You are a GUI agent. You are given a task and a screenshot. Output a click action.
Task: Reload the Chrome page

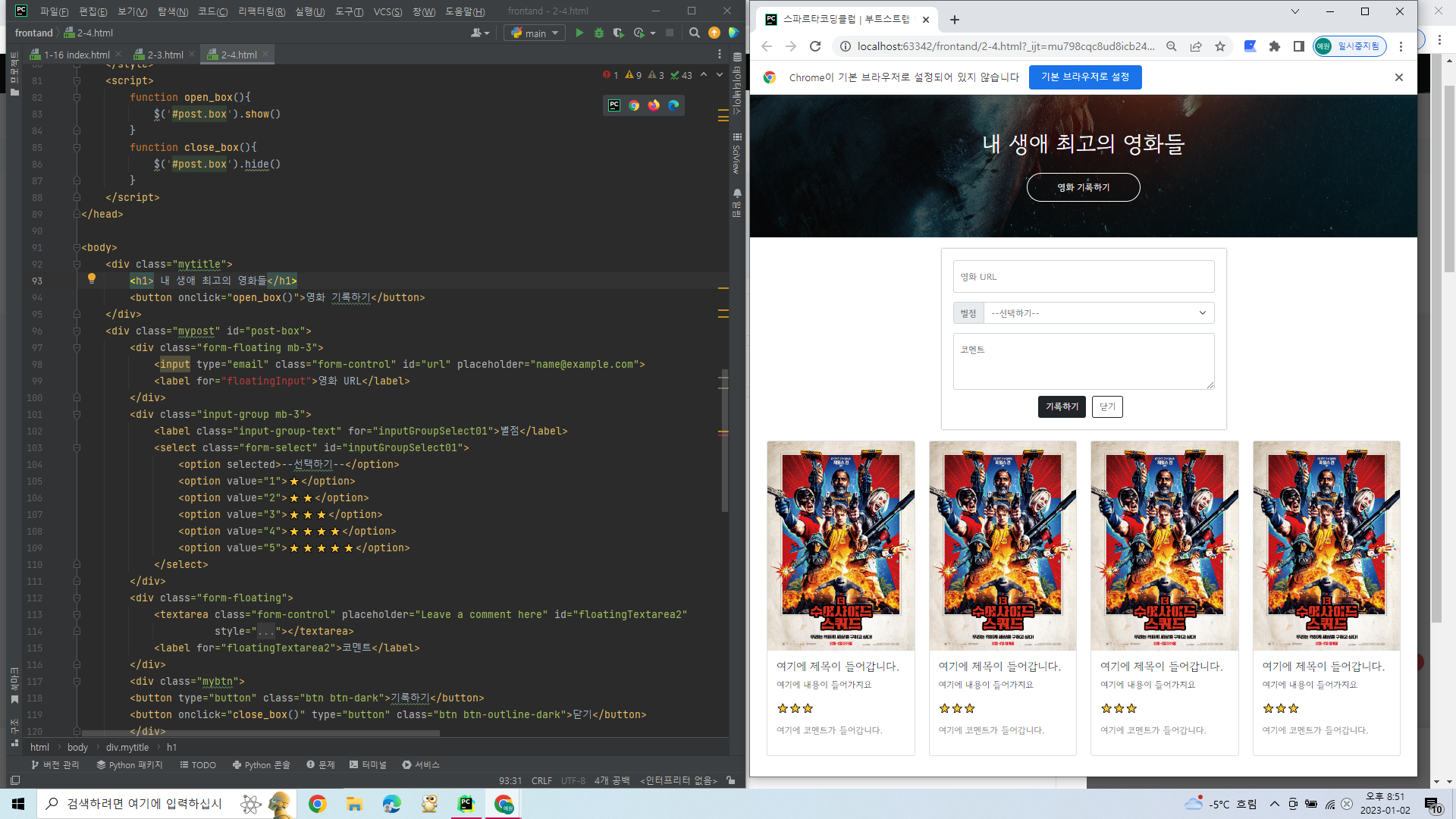click(815, 46)
